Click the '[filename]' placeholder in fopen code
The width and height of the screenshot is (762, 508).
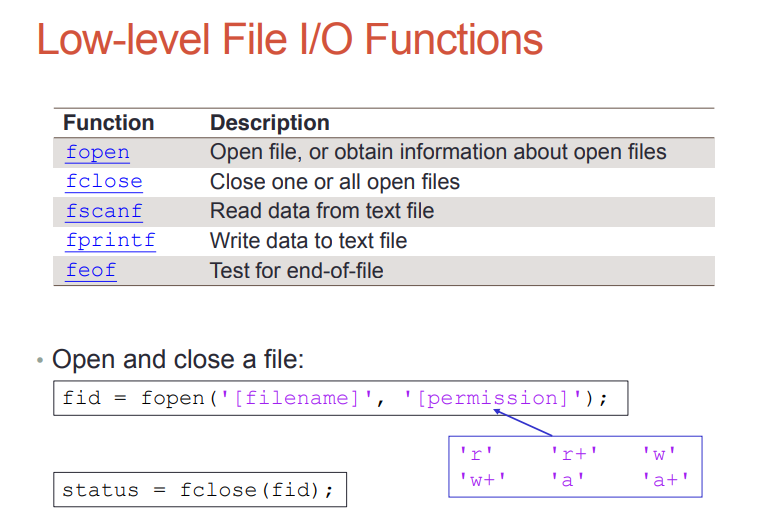click(x=296, y=399)
